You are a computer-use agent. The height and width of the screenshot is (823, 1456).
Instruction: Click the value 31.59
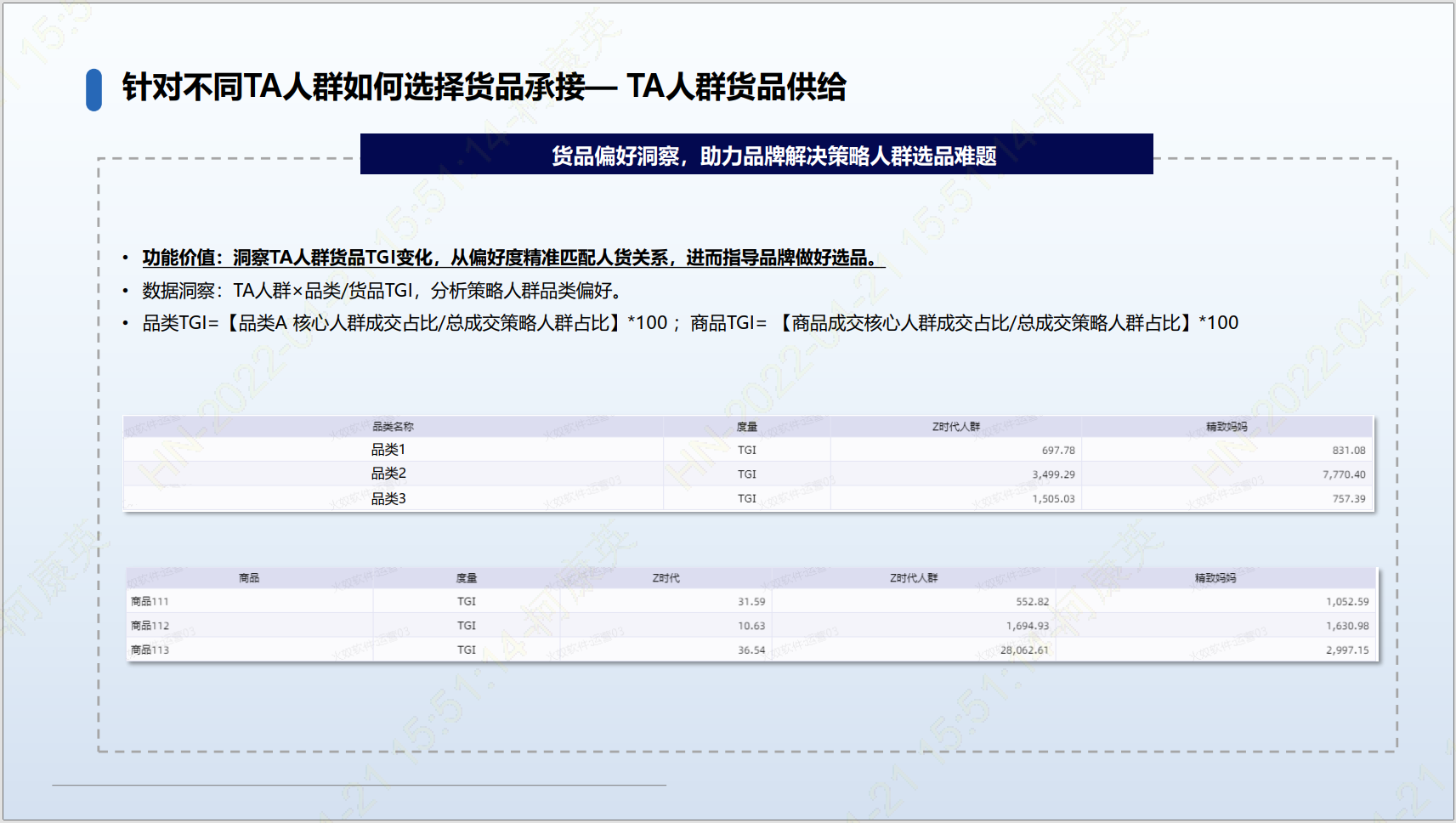click(751, 602)
